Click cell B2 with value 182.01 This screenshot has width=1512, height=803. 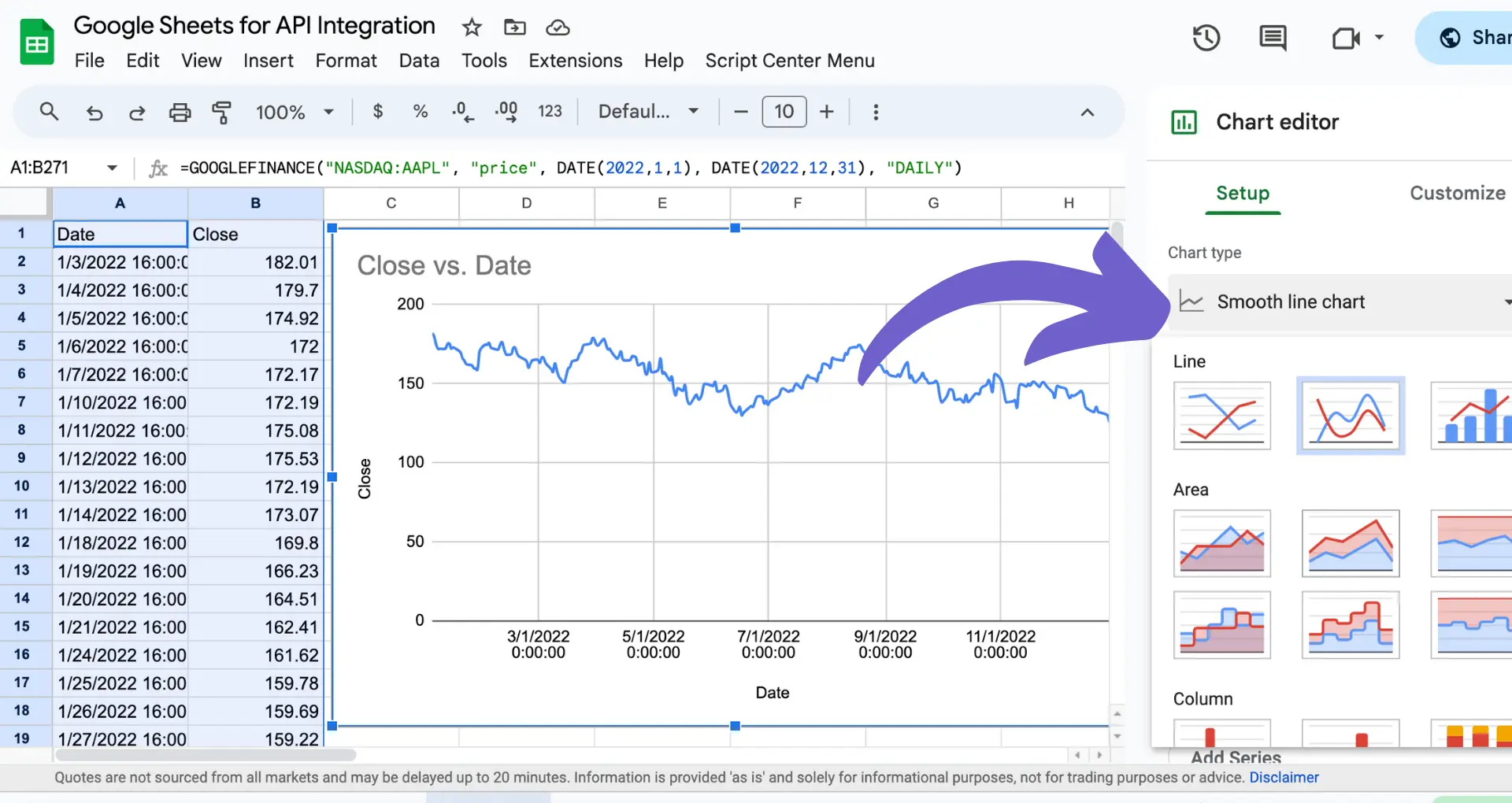[255, 262]
